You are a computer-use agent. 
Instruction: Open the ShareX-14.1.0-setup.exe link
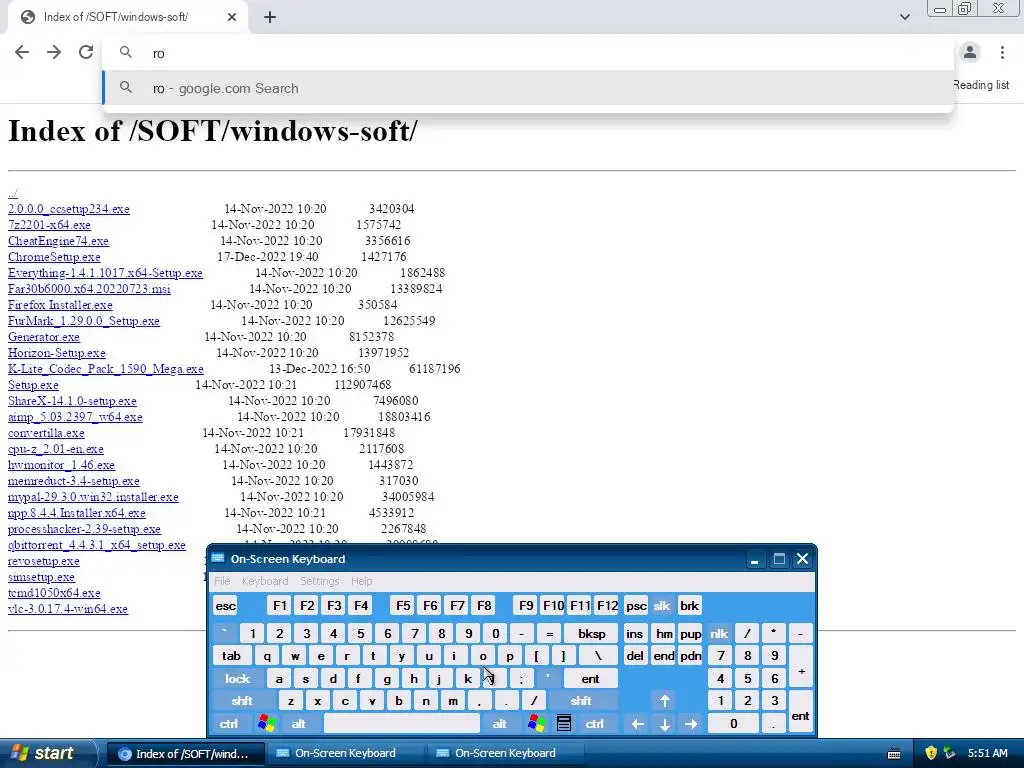72,401
